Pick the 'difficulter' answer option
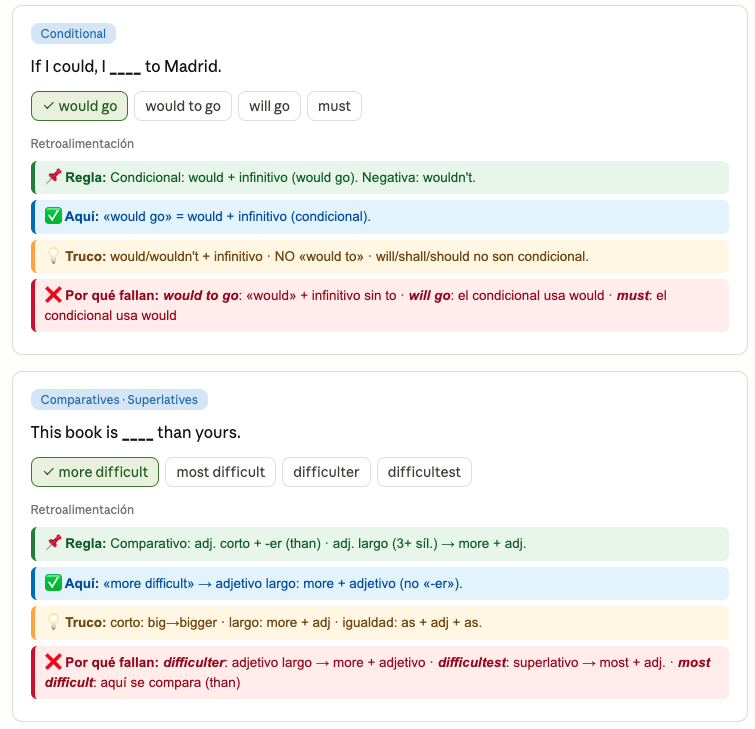 pyautogui.click(x=326, y=472)
